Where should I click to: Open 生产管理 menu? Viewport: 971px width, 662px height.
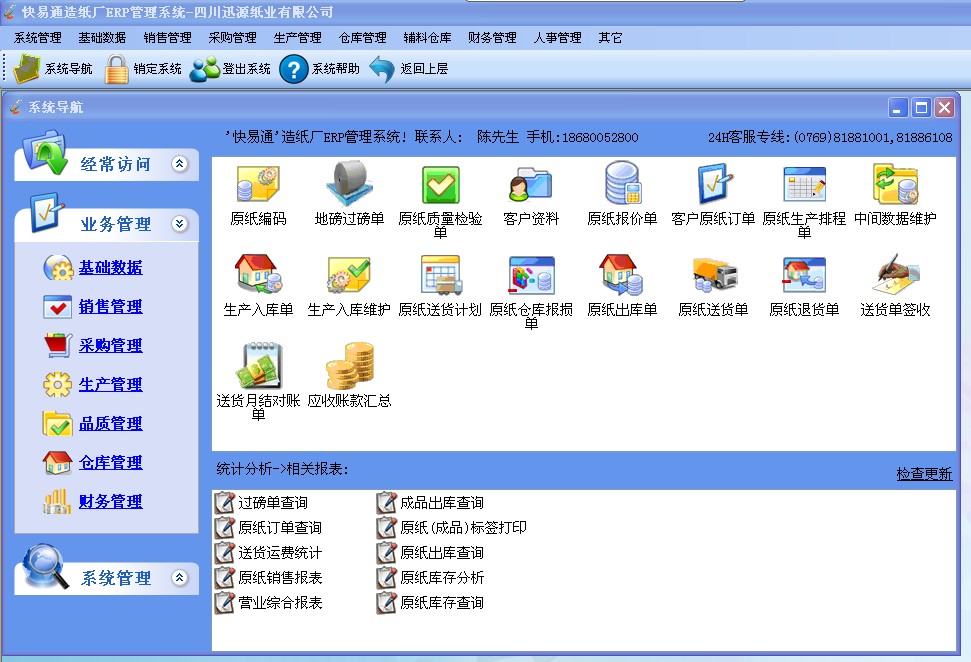point(297,38)
